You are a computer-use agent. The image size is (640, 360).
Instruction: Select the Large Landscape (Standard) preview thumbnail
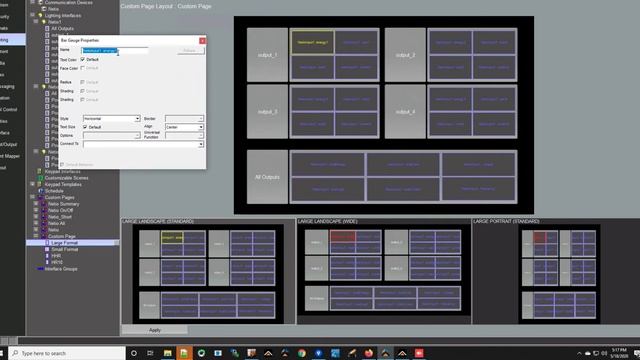click(208, 274)
